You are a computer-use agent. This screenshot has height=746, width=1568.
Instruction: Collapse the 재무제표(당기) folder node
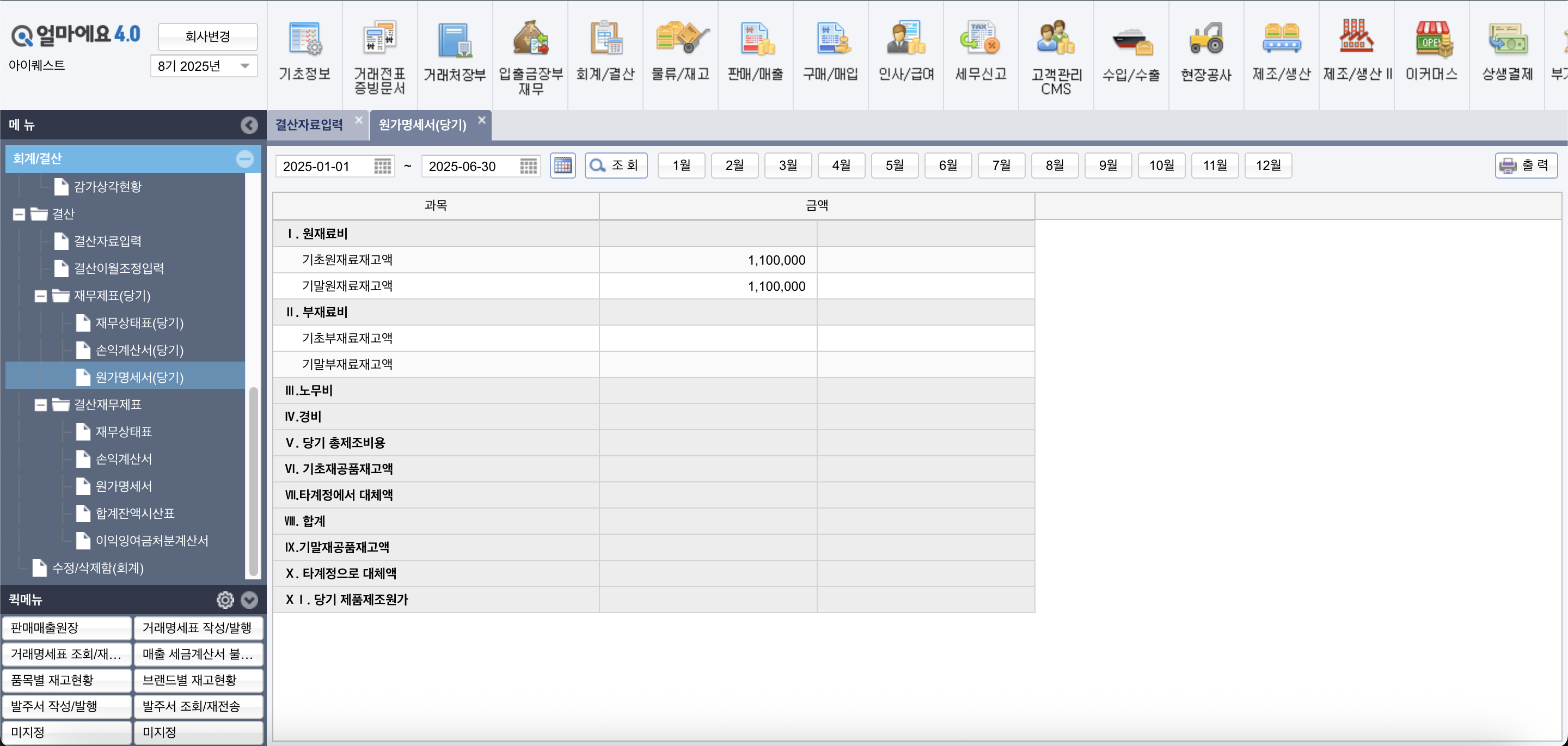click(41, 297)
